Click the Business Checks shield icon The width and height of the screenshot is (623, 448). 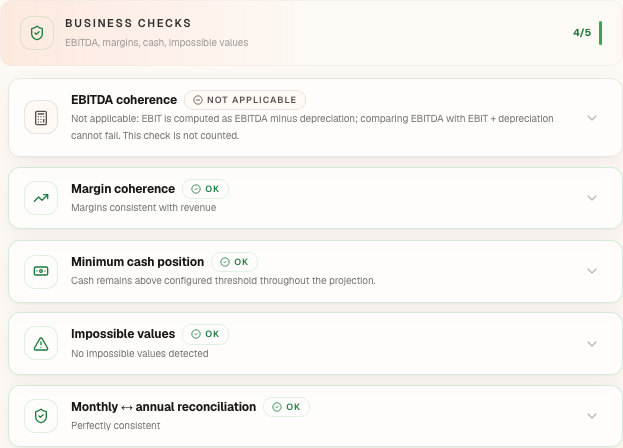click(37, 33)
